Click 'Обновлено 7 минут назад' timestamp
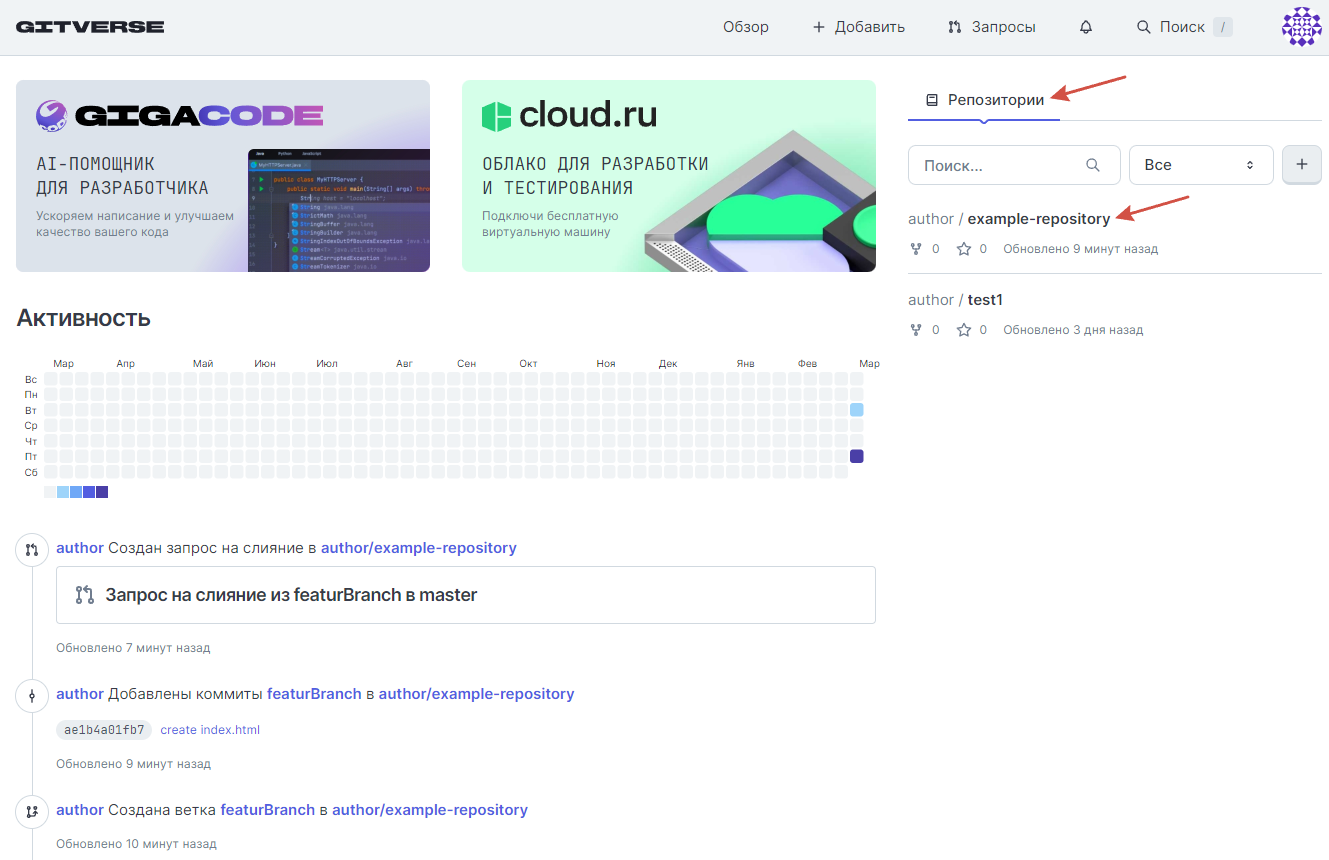 133,648
